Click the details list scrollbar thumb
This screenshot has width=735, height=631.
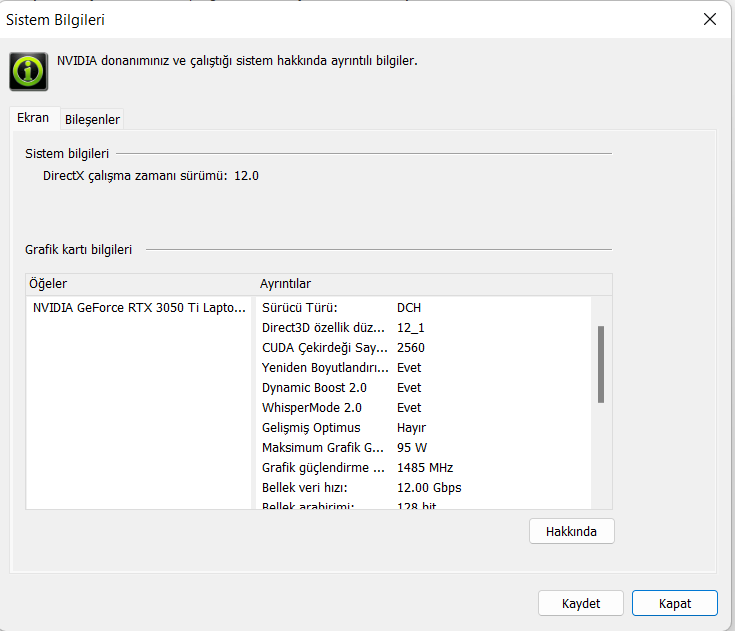coord(601,364)
